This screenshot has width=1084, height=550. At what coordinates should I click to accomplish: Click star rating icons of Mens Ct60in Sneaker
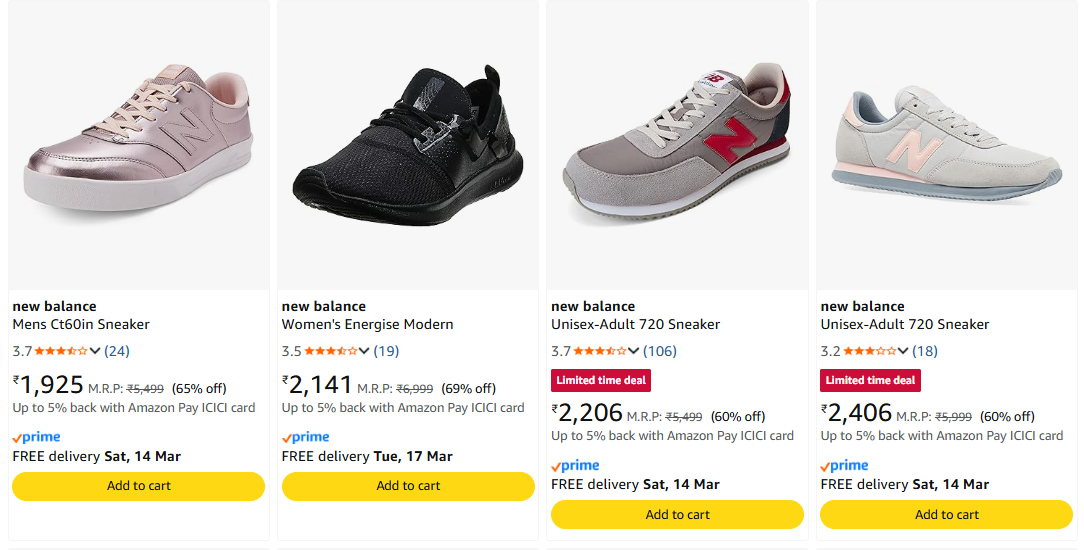61,351
